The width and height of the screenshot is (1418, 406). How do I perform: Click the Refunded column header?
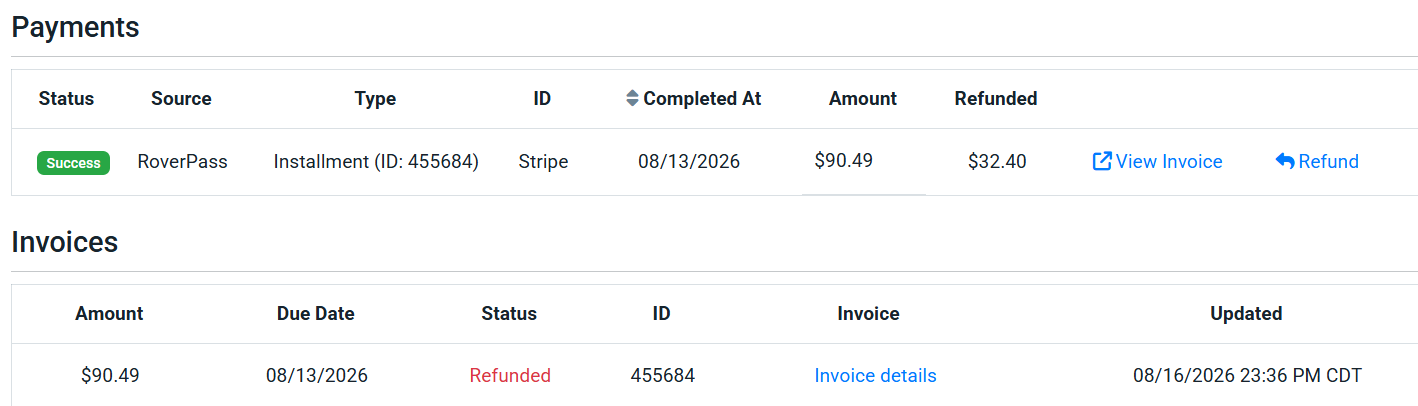click(996, 98)
